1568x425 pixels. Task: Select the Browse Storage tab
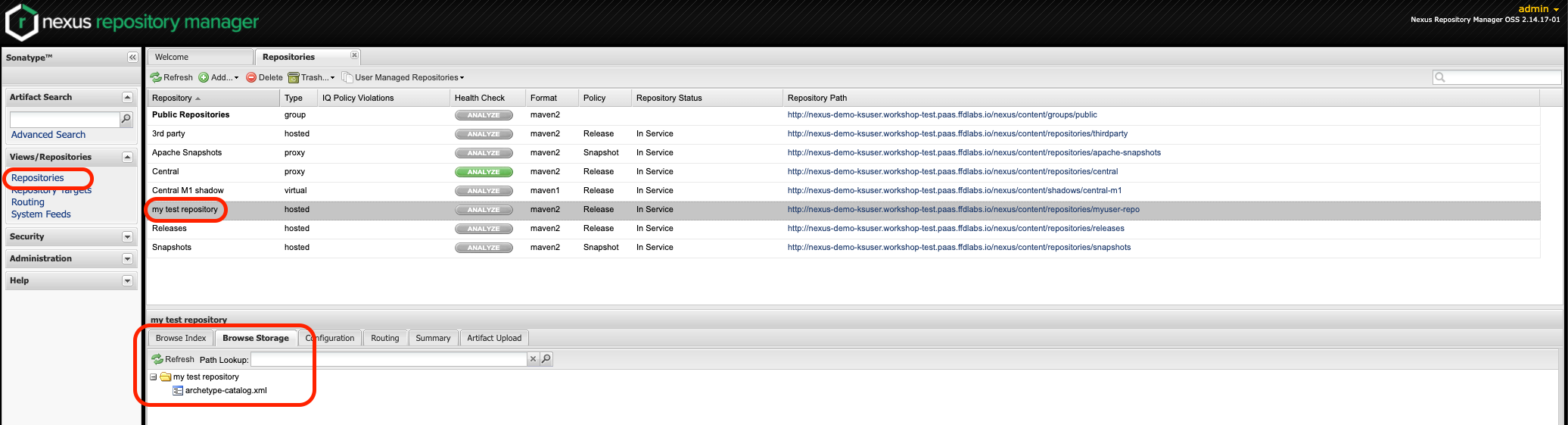tap(256, 338)
